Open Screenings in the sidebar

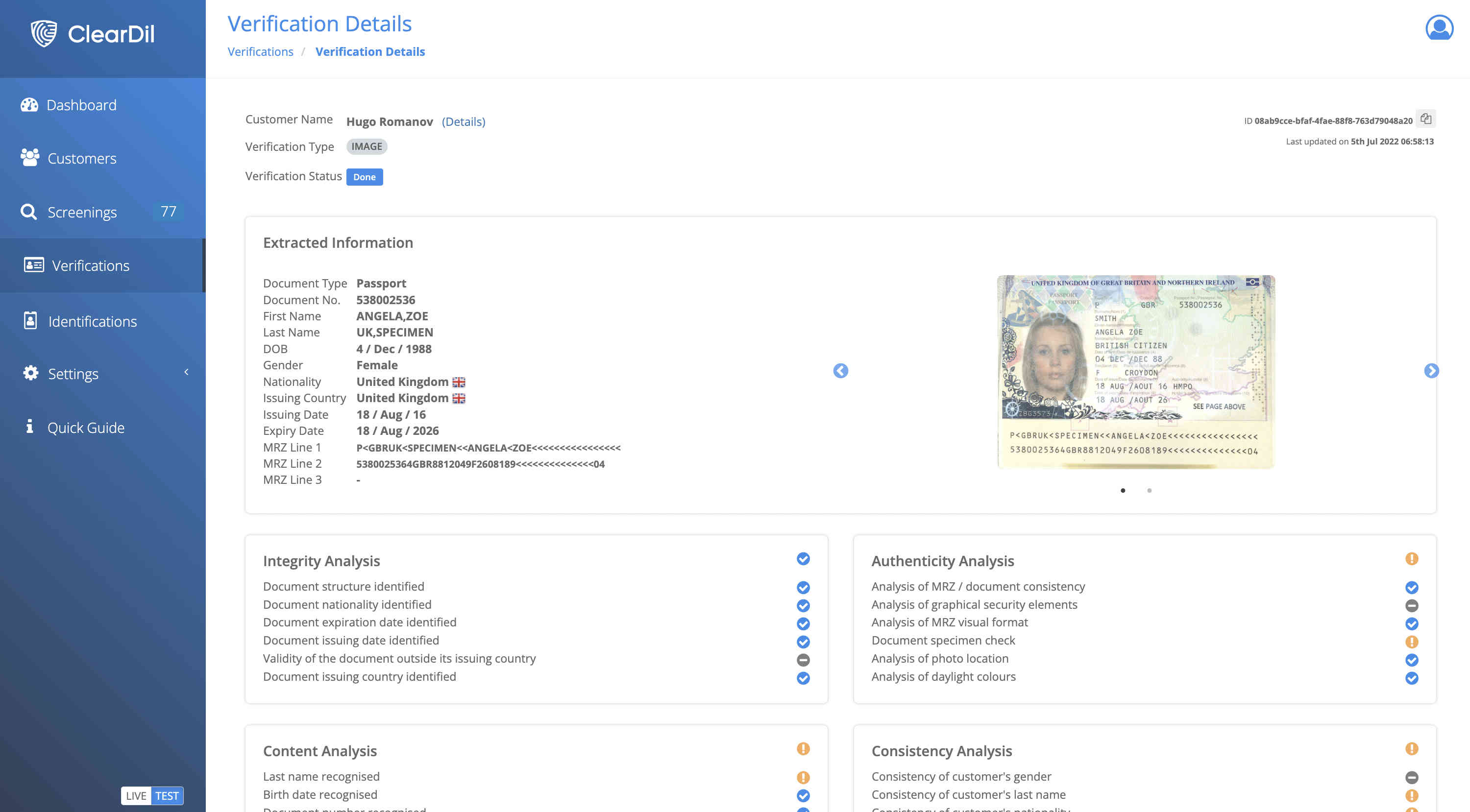click(103, 212)
